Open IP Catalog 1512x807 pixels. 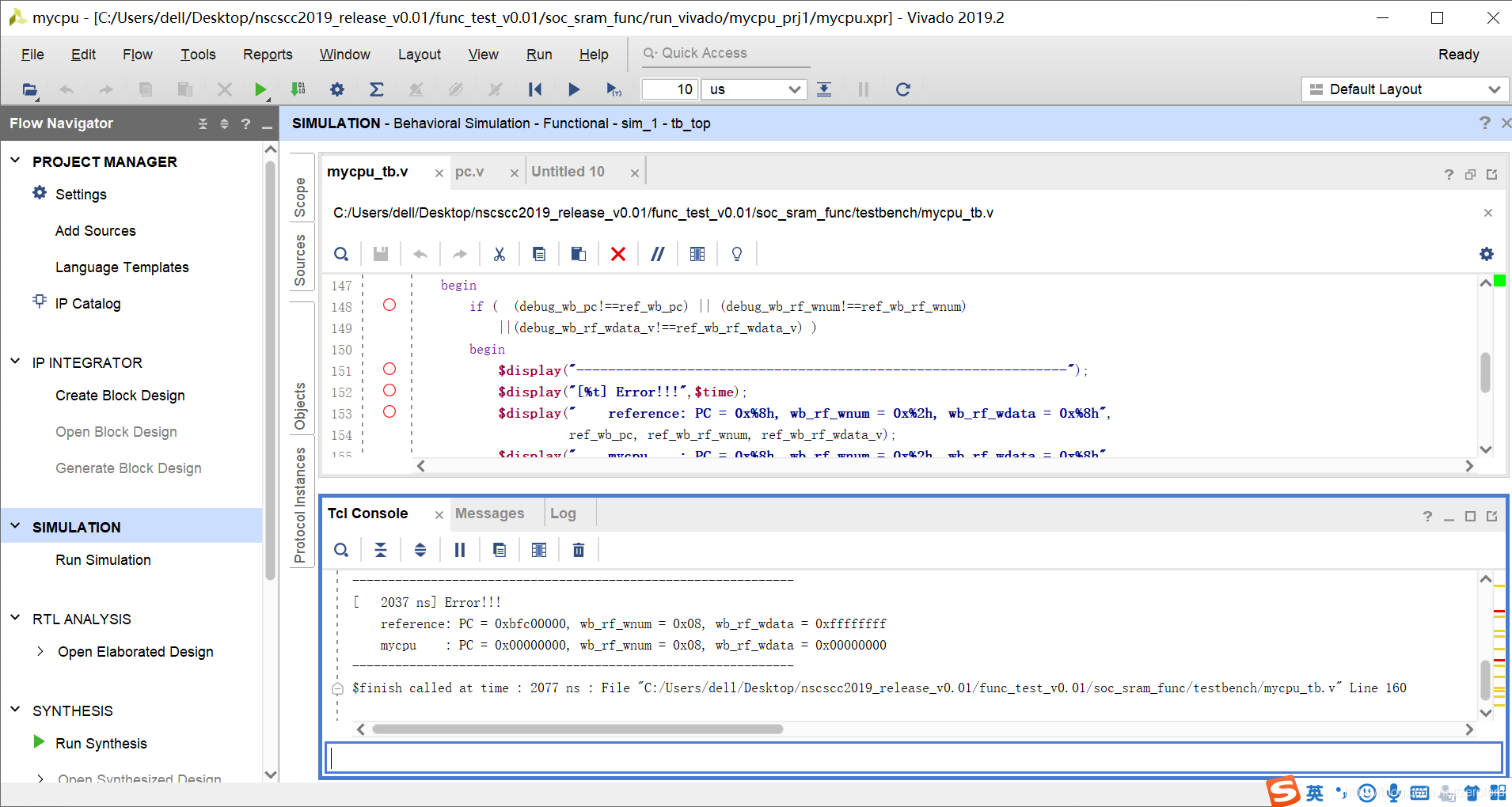(x=88, y=304)
